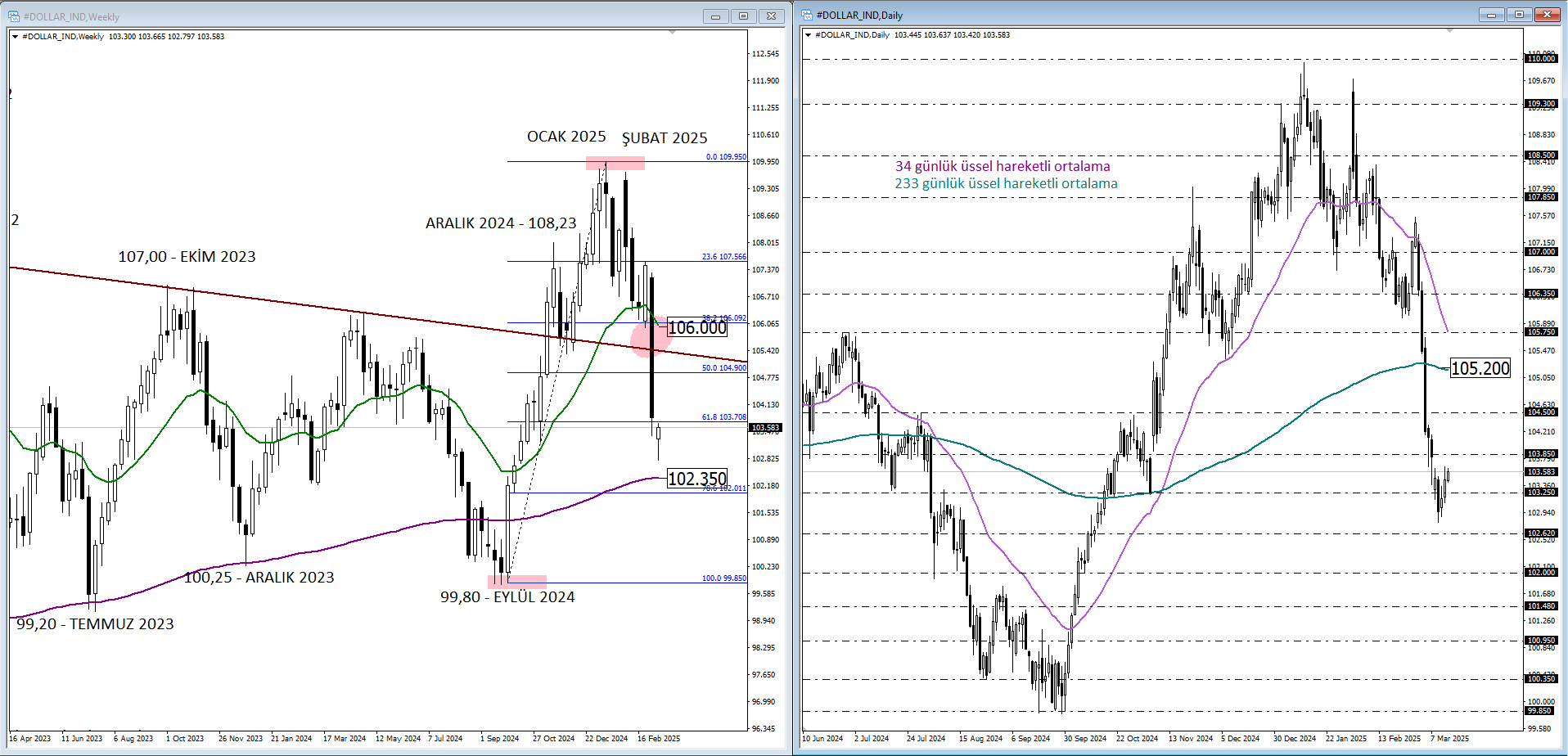1568x756 pixels.
Task: Click the 100.950 level tag on Daily
Action: [x=1541, y=641]
